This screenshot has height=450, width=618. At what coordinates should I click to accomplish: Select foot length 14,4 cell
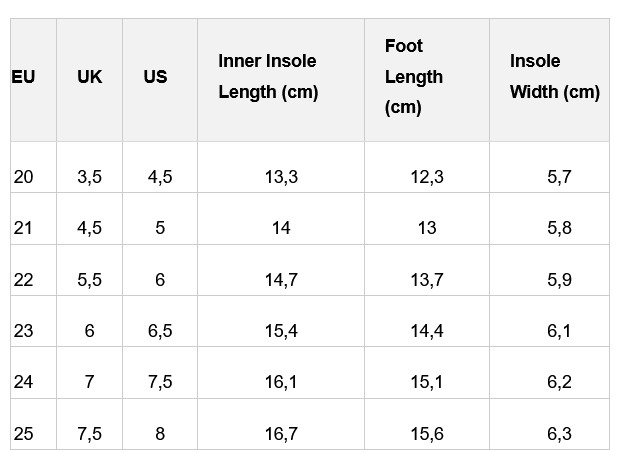tap(427, 331)
